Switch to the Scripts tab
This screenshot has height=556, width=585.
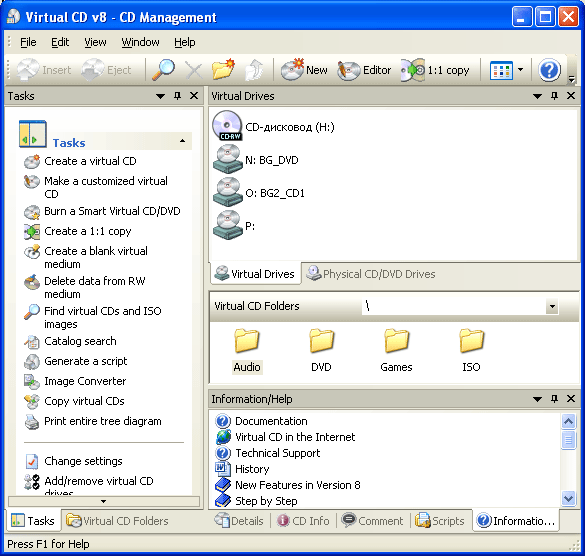click(x=440, y=521)
